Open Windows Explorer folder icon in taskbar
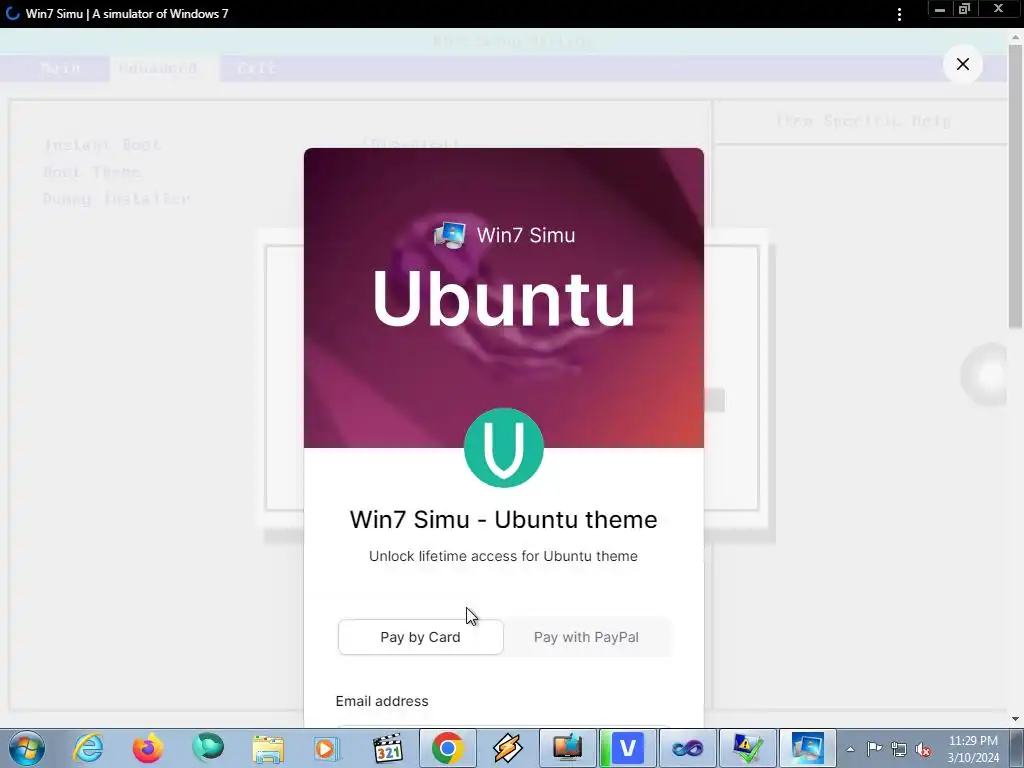The image size is (1024, 768). 268,748
